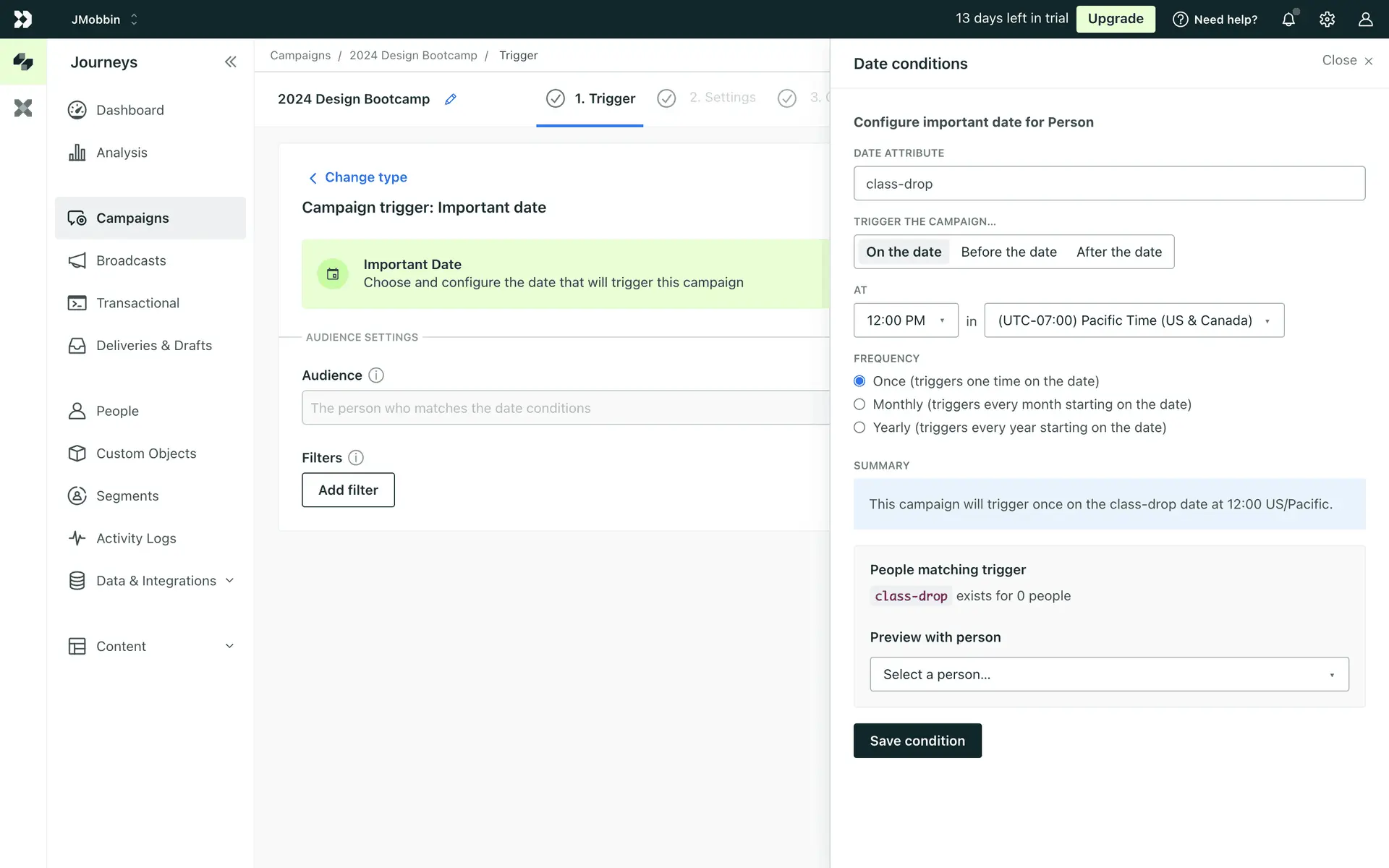
Task: Collapse the Journeys sidebar with double chevron
Action: 230,62
